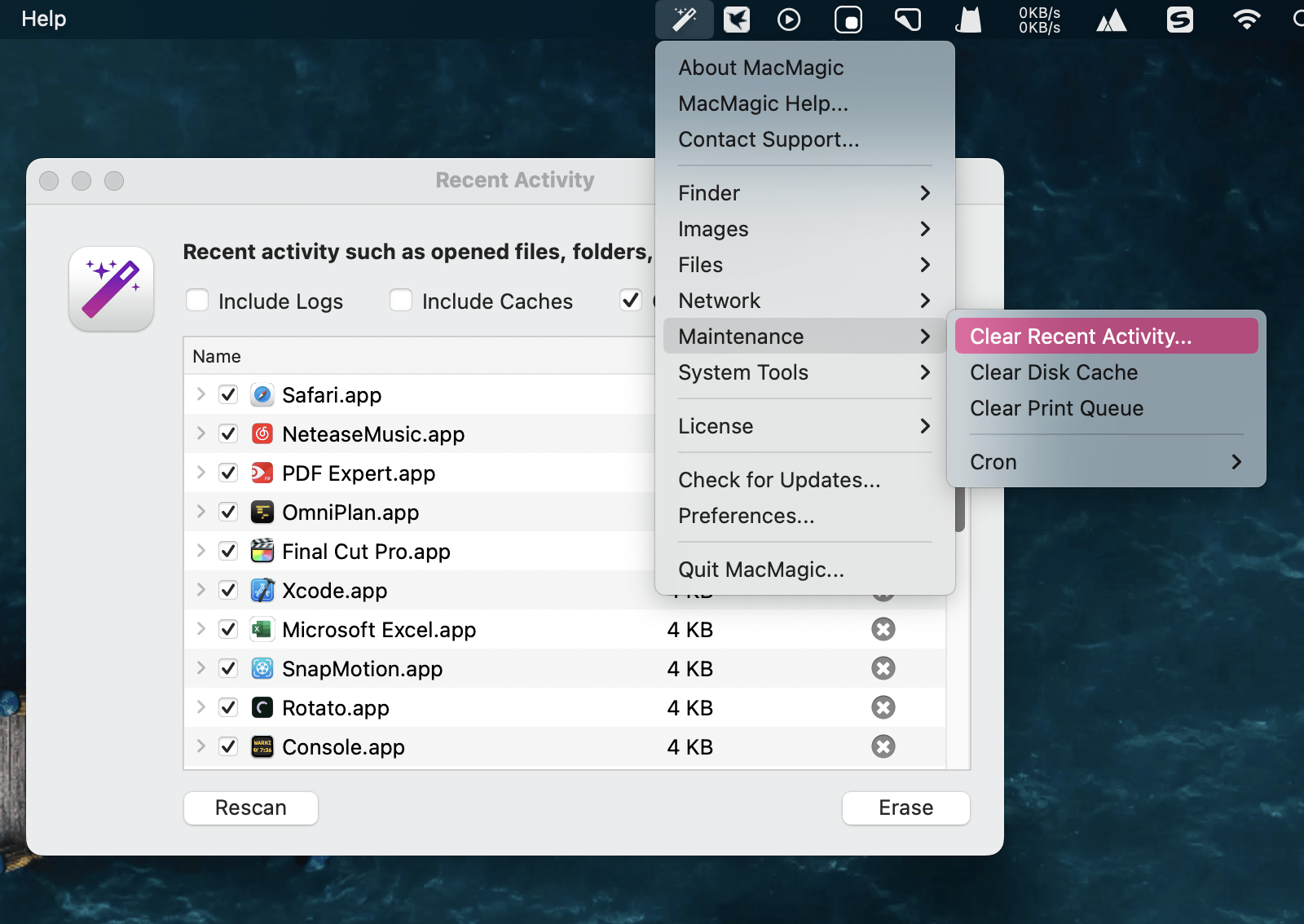The image size is (1304, 924).
Task: Click the NeteaseMusic app icon
Action: 262,434
